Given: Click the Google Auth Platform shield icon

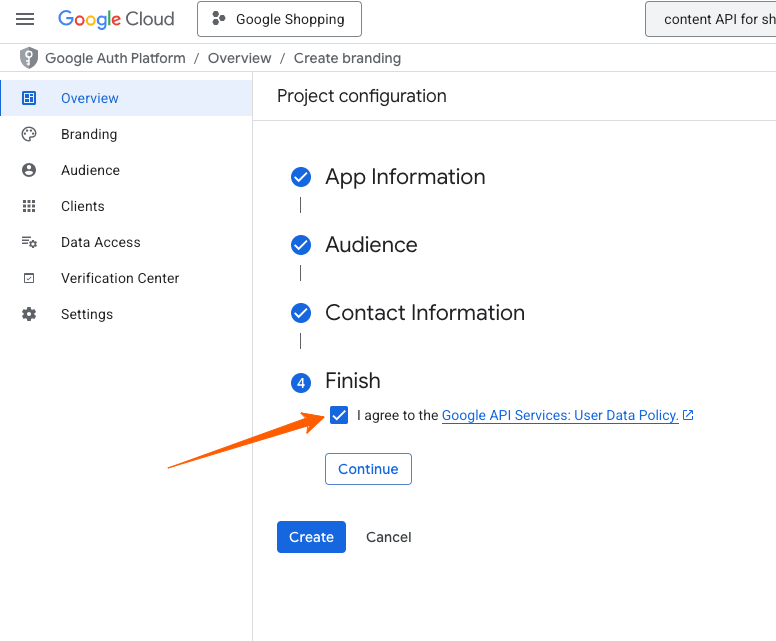Looking at the screenshot, I should pos(29,58).
